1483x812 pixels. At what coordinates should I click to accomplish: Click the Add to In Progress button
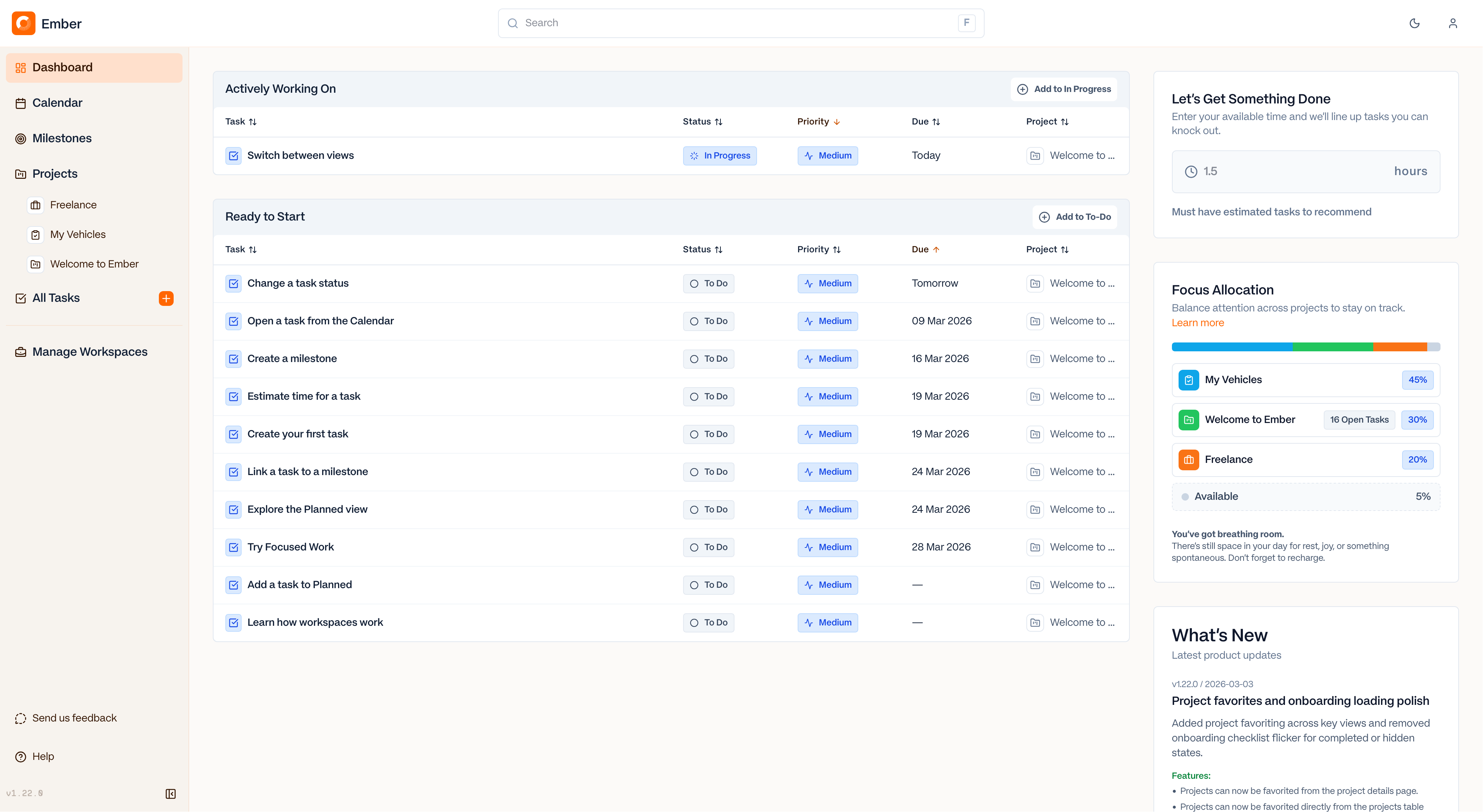pos(1064,89)
